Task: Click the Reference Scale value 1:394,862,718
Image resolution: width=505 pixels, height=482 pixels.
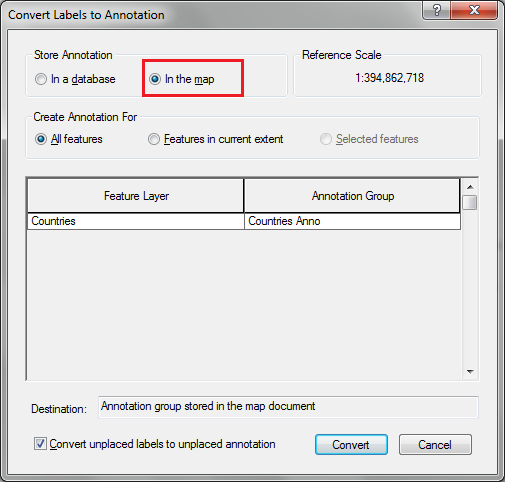Action: click(390, 78)
